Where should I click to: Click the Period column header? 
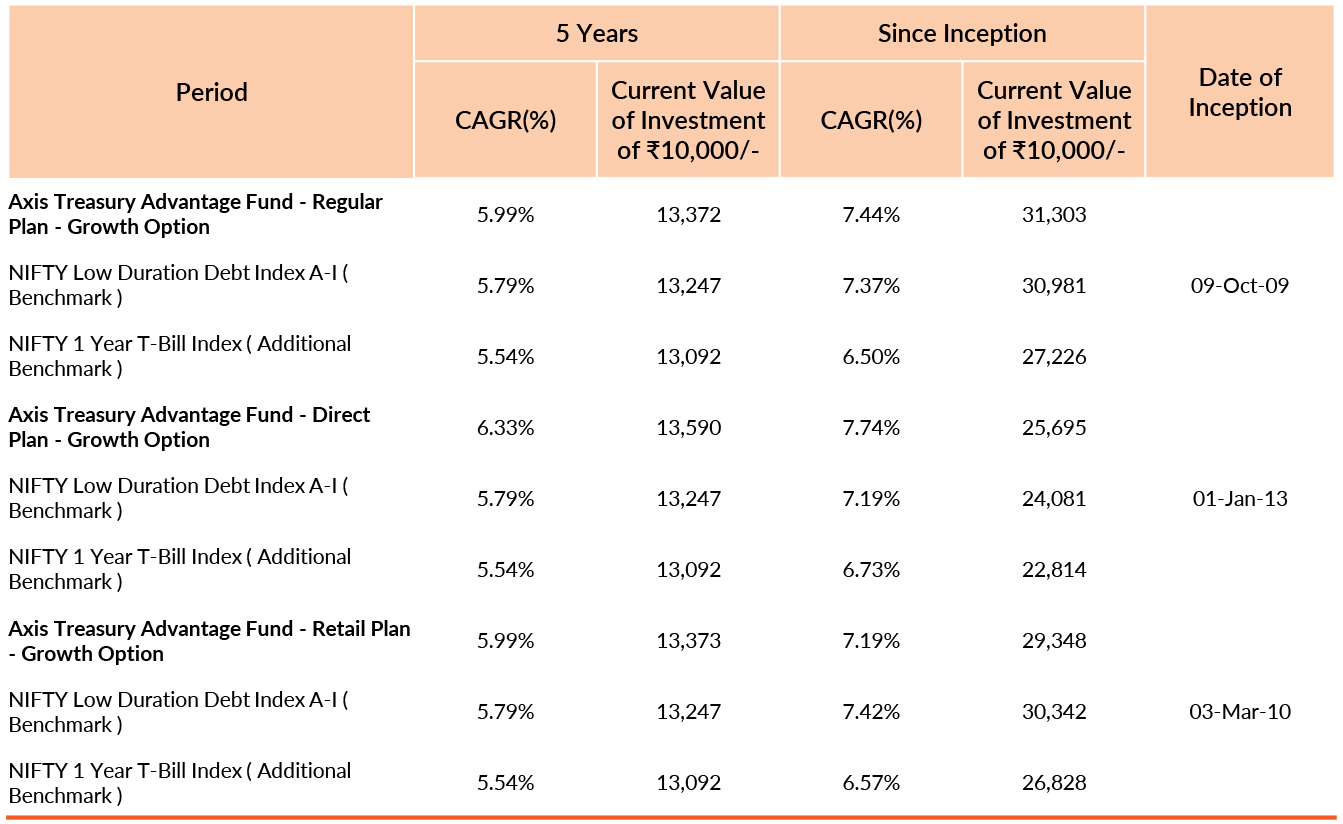click(x=211, y=92)
